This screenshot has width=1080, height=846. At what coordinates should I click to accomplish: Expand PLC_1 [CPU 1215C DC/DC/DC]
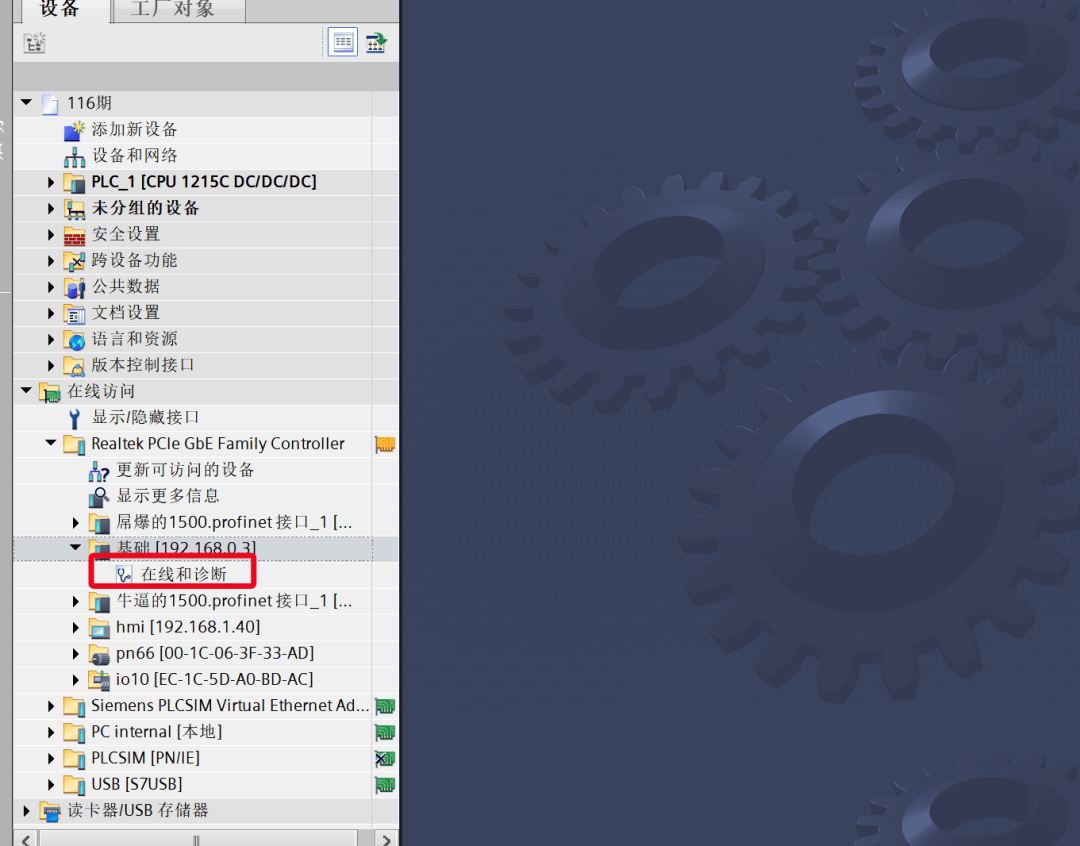[51, 182]
